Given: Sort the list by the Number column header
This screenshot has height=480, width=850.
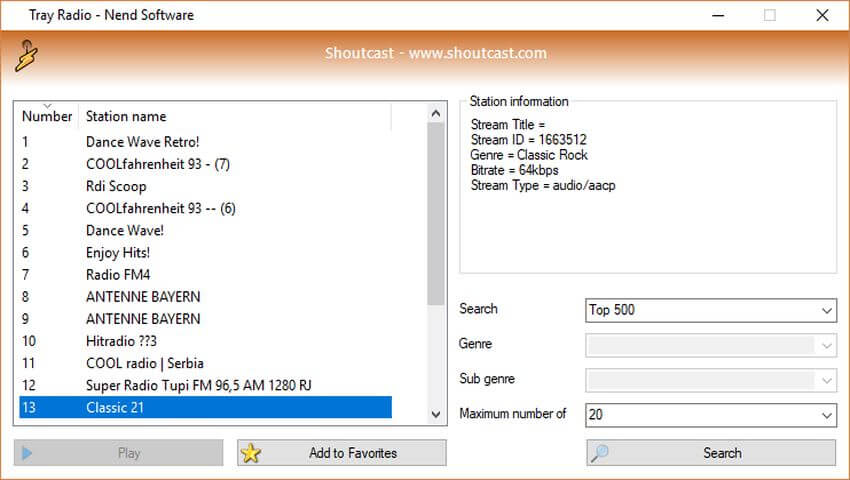Looking at the screenshot, I should point(47,116).
